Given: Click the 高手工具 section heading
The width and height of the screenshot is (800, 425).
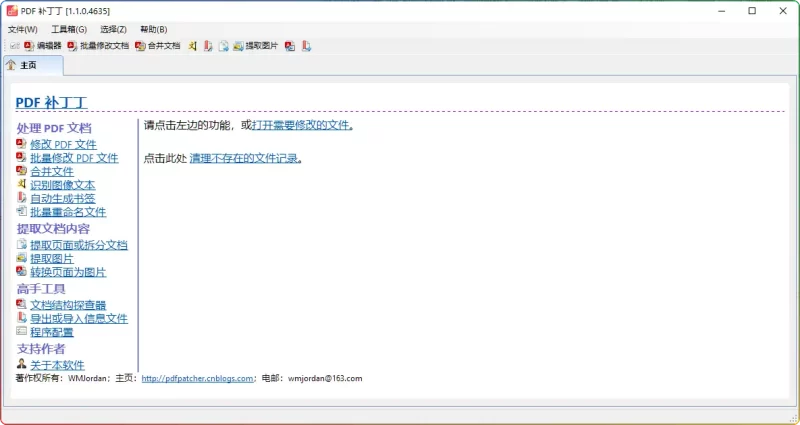Looking at the screenshot, I should [41, 289].
